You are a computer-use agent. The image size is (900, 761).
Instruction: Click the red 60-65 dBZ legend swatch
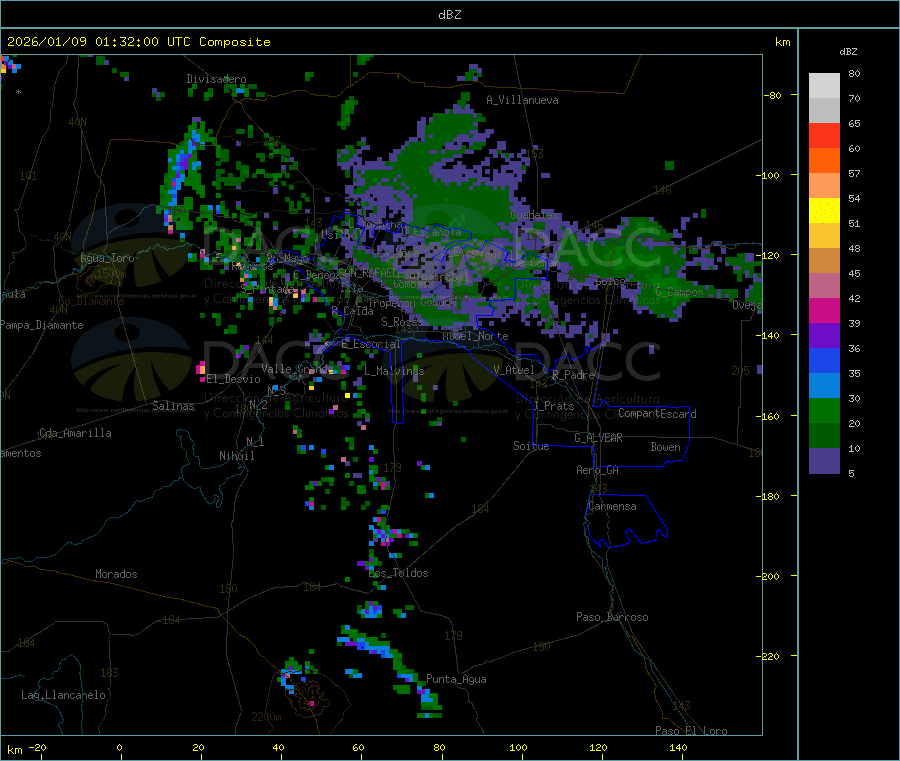[824, 135]
